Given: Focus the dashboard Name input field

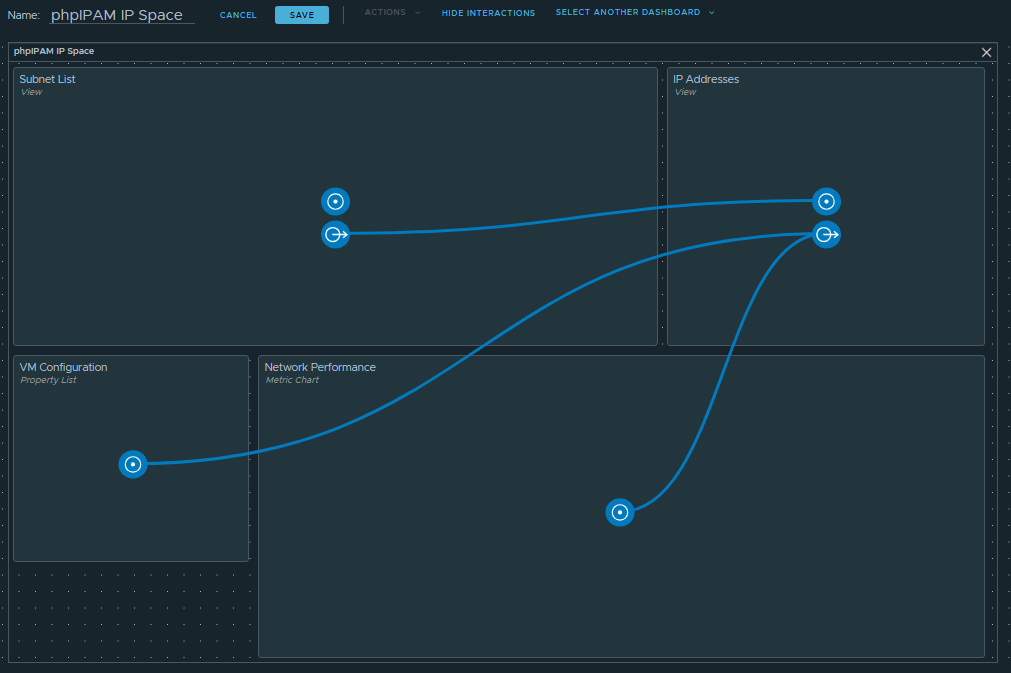Looking at the screenshot, I should pos(122,15).
